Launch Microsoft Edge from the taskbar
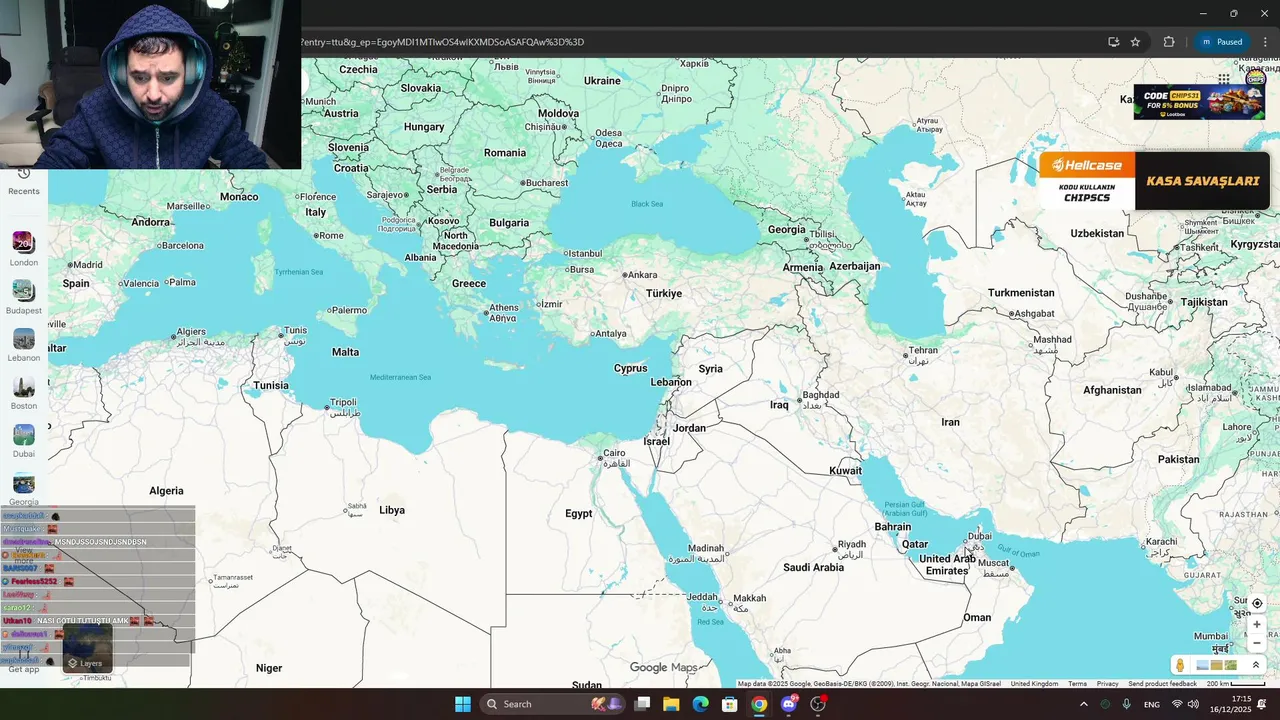This screenshot has height=720, width=1280. click(x=700, y=704)
